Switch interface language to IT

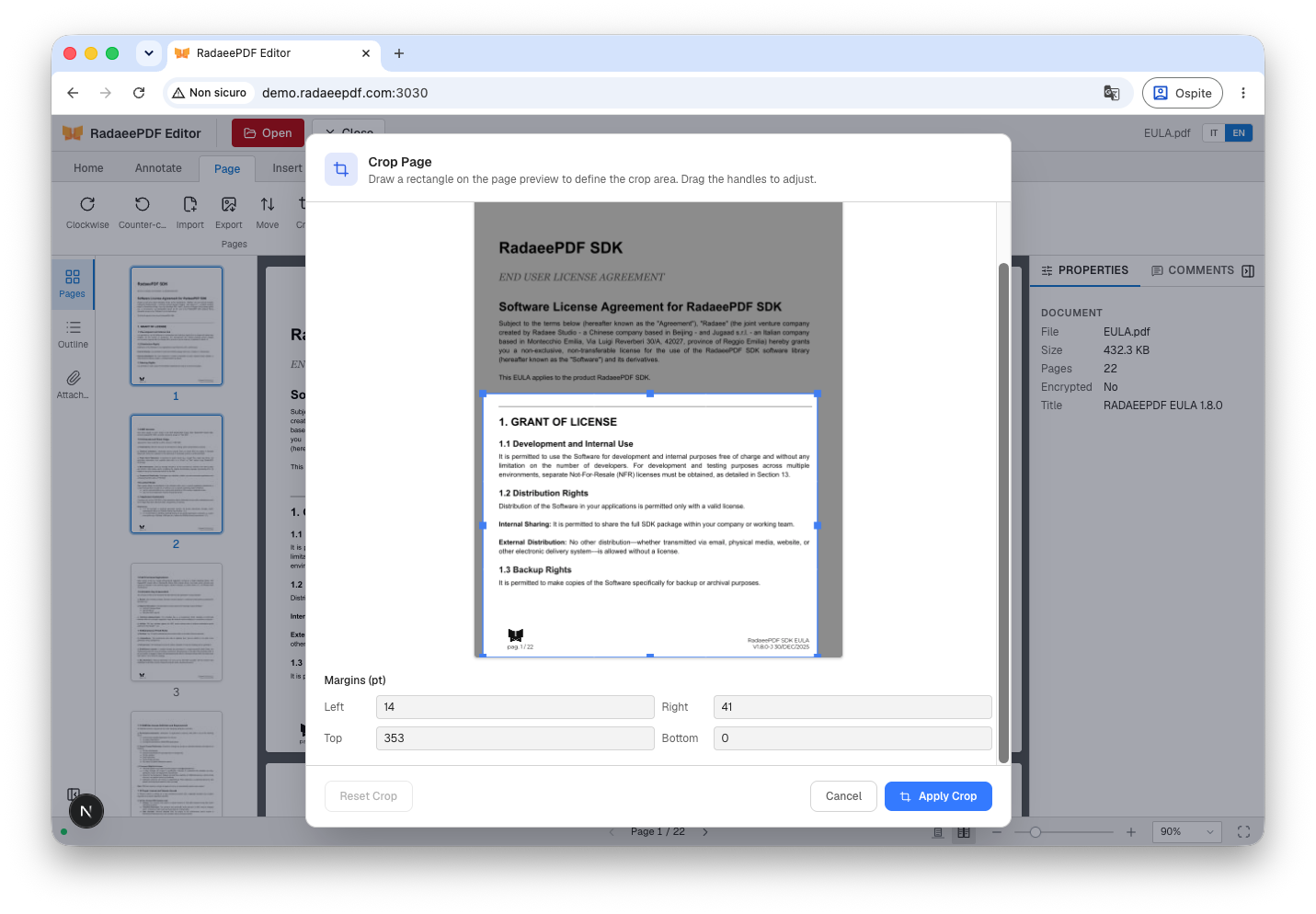click(1214, 133)
